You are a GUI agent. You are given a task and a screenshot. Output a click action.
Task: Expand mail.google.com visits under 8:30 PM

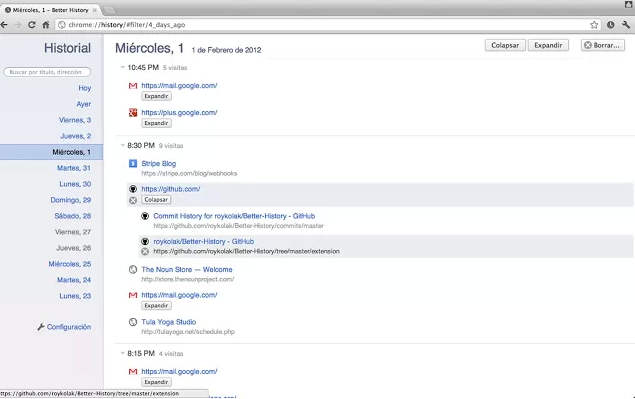click(156, 306)
